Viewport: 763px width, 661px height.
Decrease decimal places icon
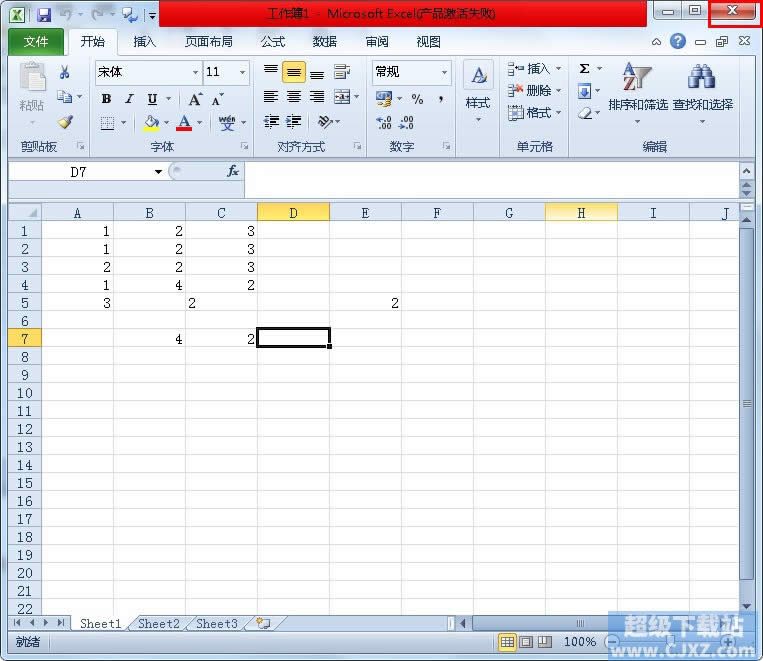pyautogui.click(x=406, y=122)
